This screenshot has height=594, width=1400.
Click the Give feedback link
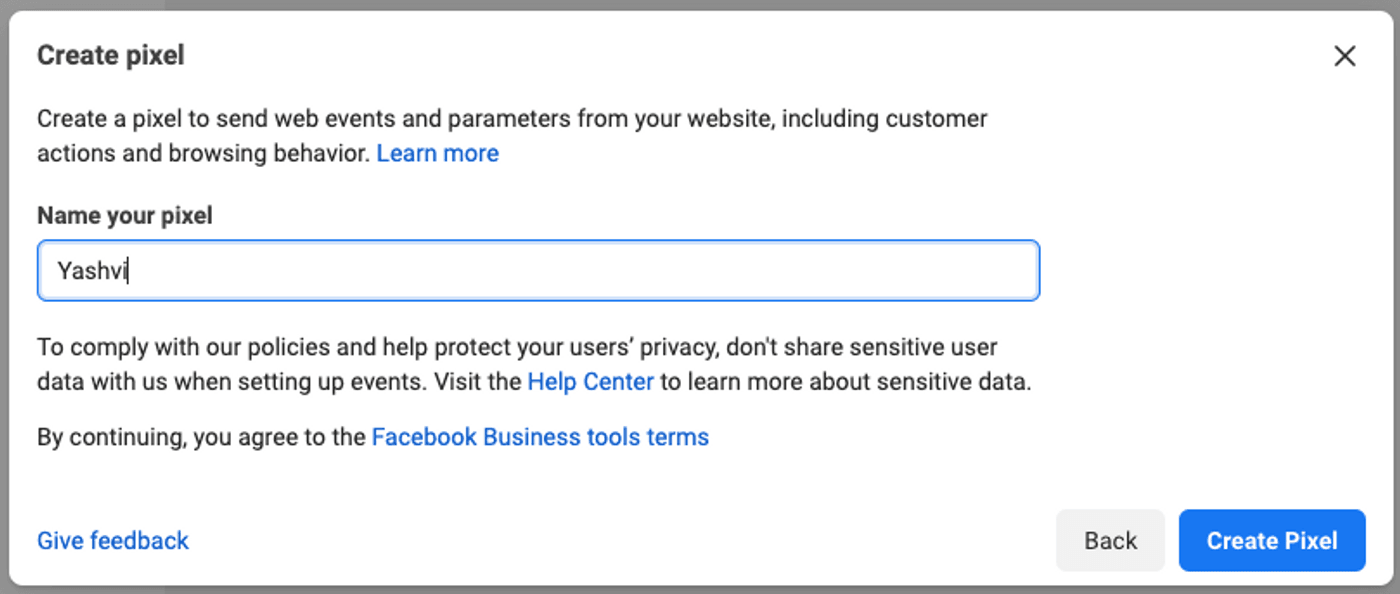point(113,541)
